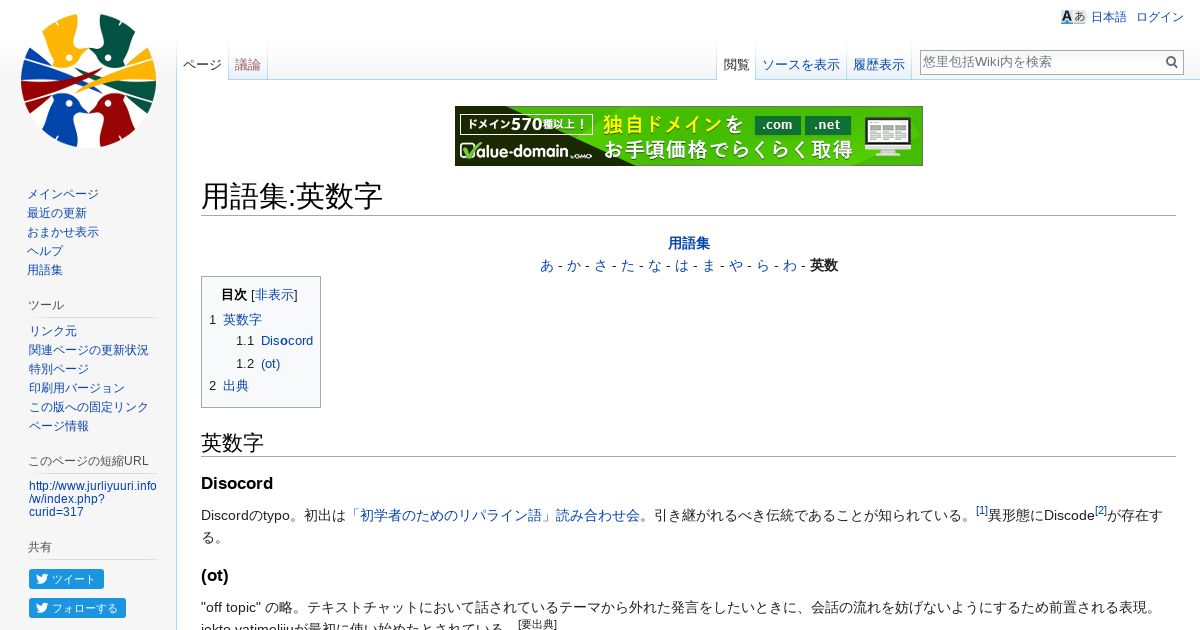1200x630 pixels.
Task: Jump to ら index page
Action: tap(762, 266)
